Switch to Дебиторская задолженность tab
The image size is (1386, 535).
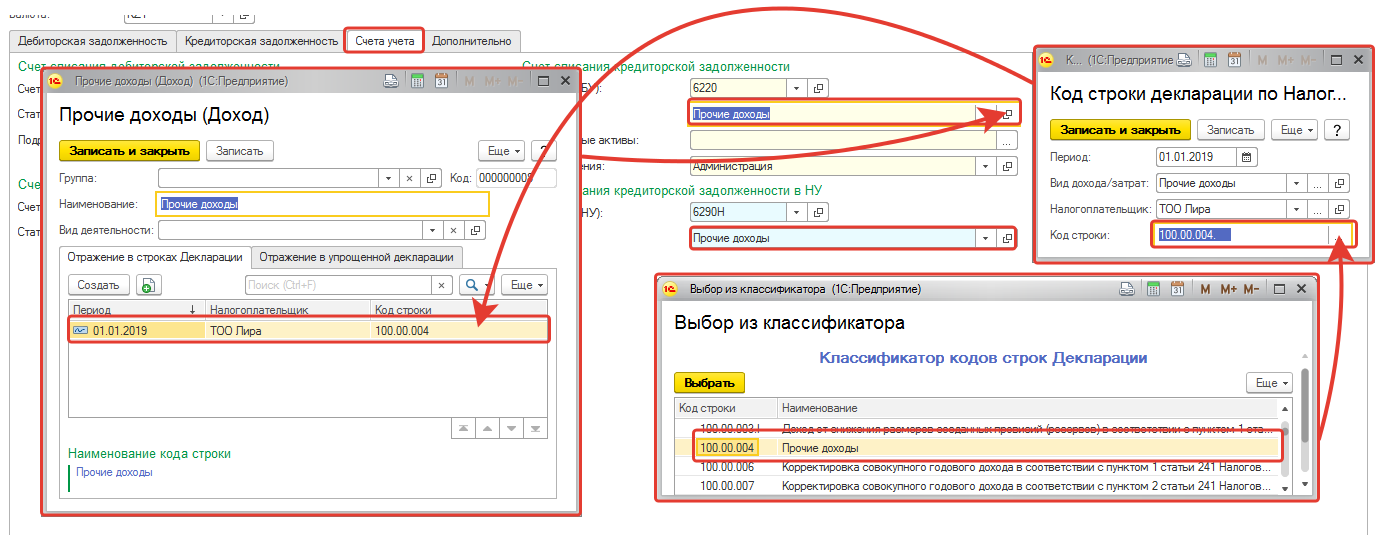[93, 41]
